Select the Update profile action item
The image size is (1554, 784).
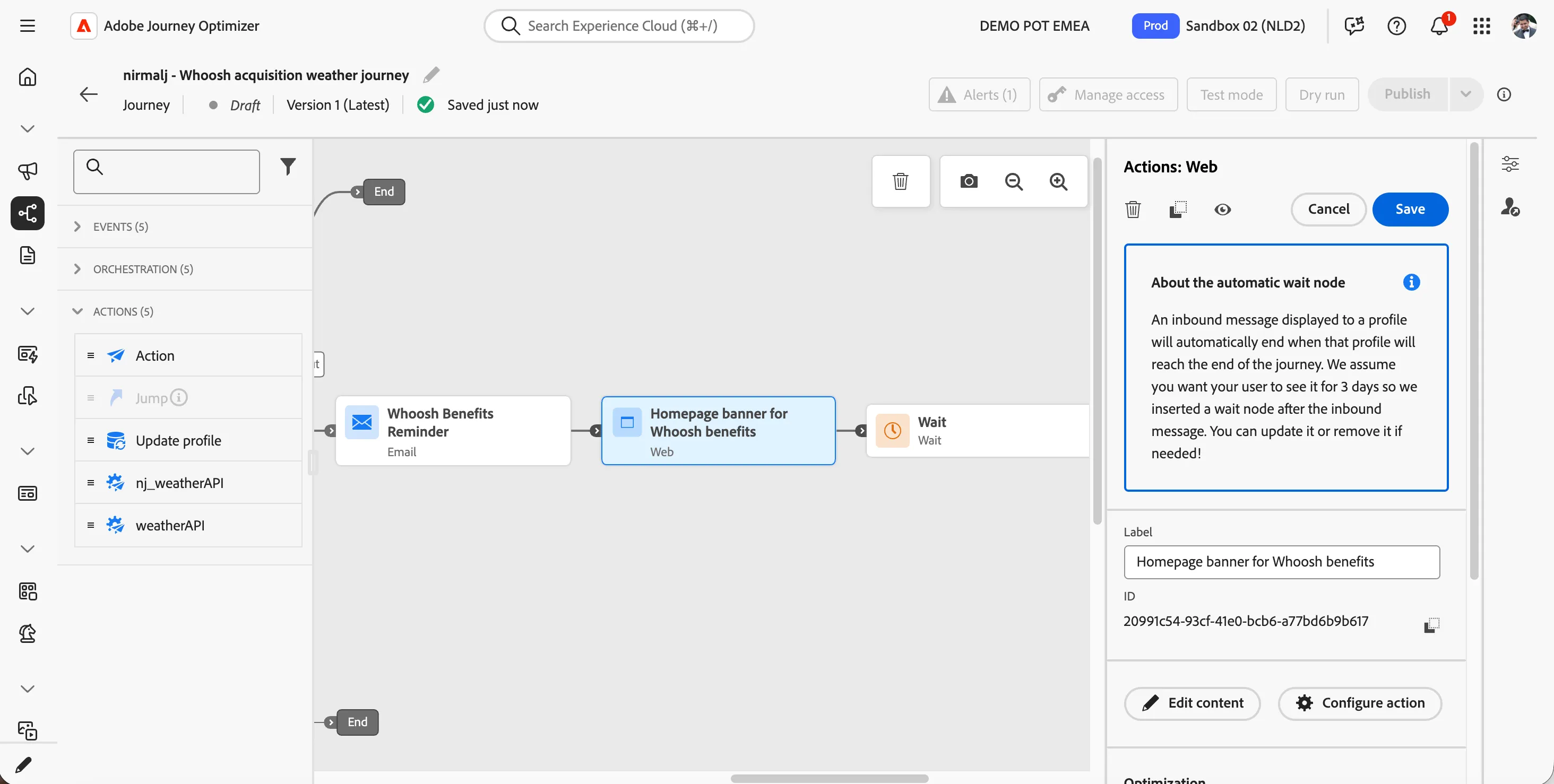click(188, 440)
